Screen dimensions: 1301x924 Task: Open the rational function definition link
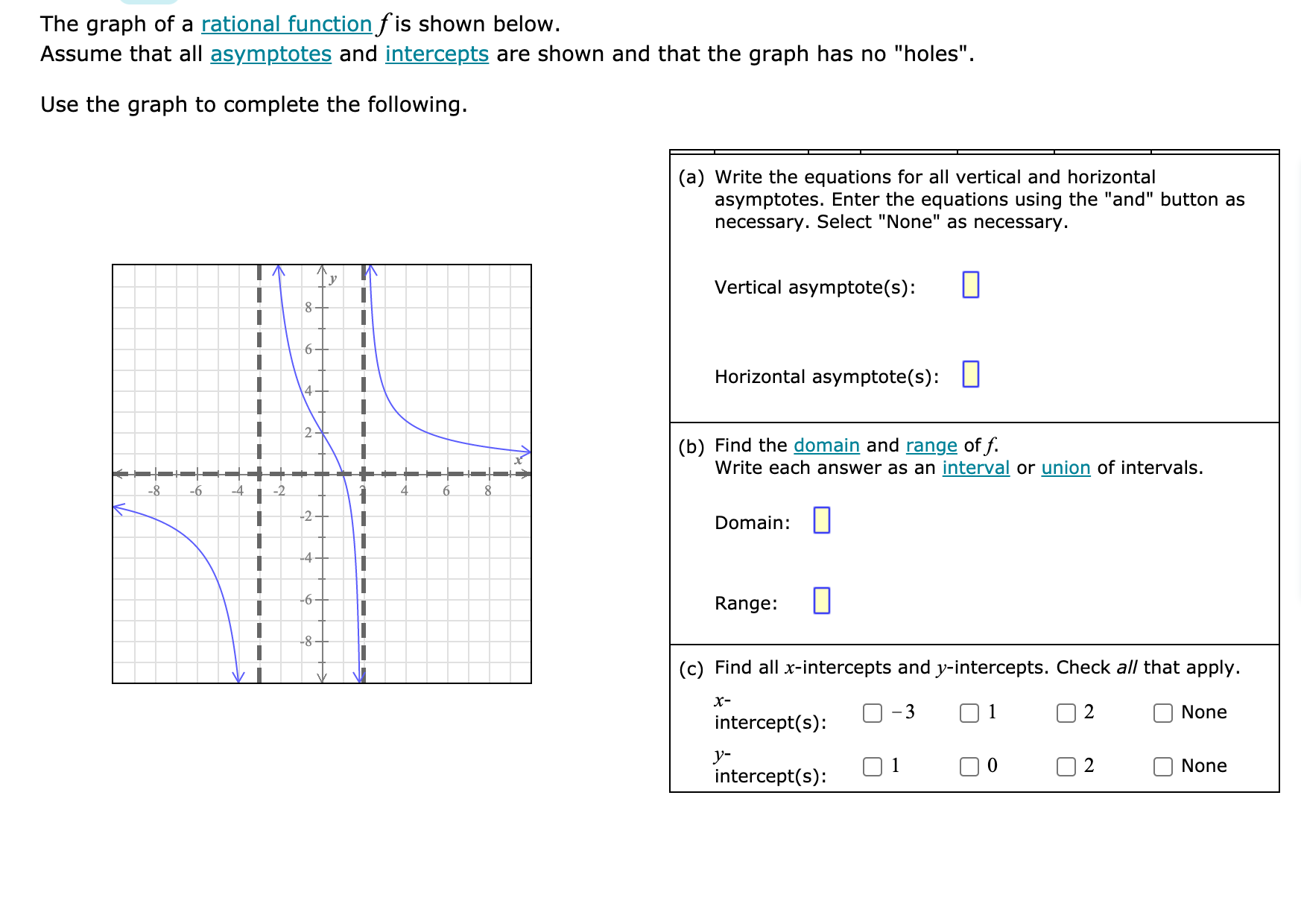(x=285, y=23)
